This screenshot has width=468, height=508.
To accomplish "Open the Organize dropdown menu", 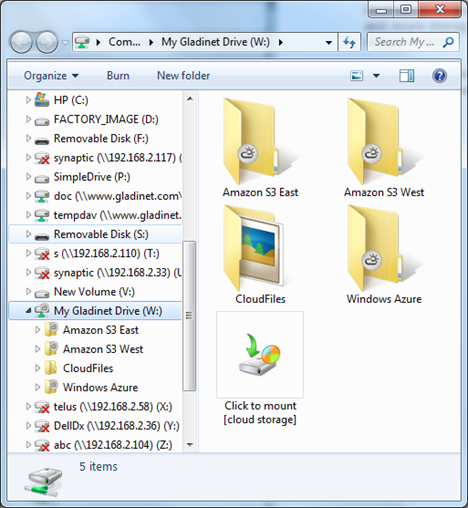I will 51,76.
